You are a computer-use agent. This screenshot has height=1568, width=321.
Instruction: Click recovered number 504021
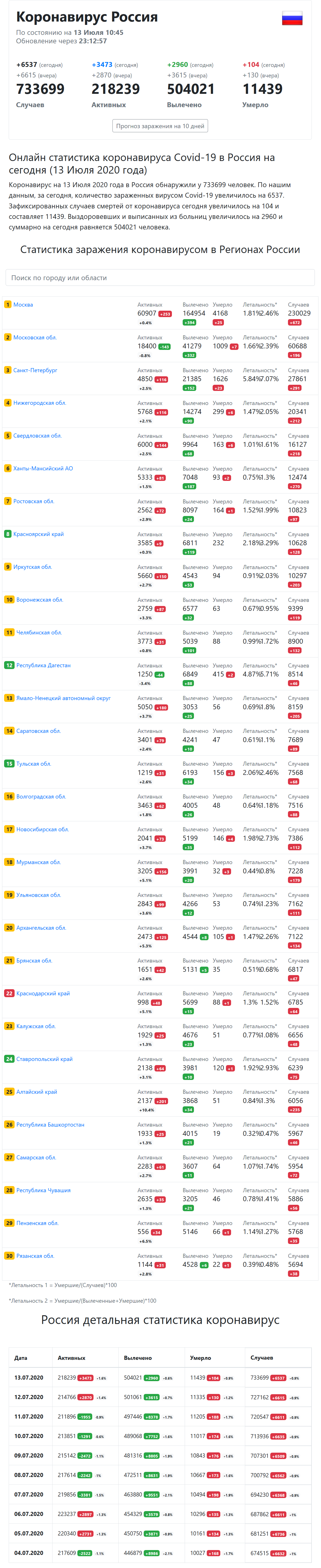(x=191, y=89)
